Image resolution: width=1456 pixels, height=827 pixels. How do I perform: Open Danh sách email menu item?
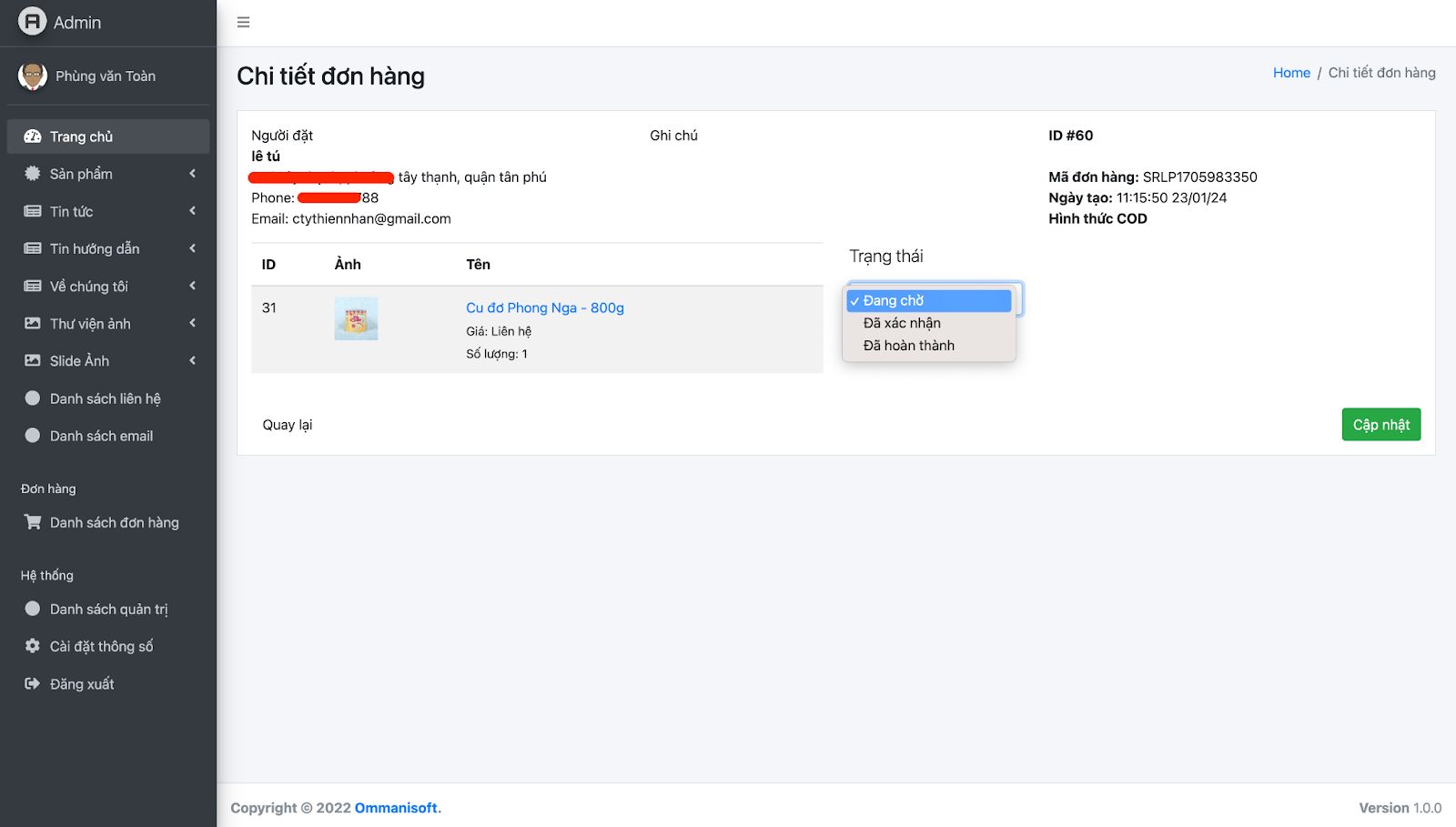(101, 436)
